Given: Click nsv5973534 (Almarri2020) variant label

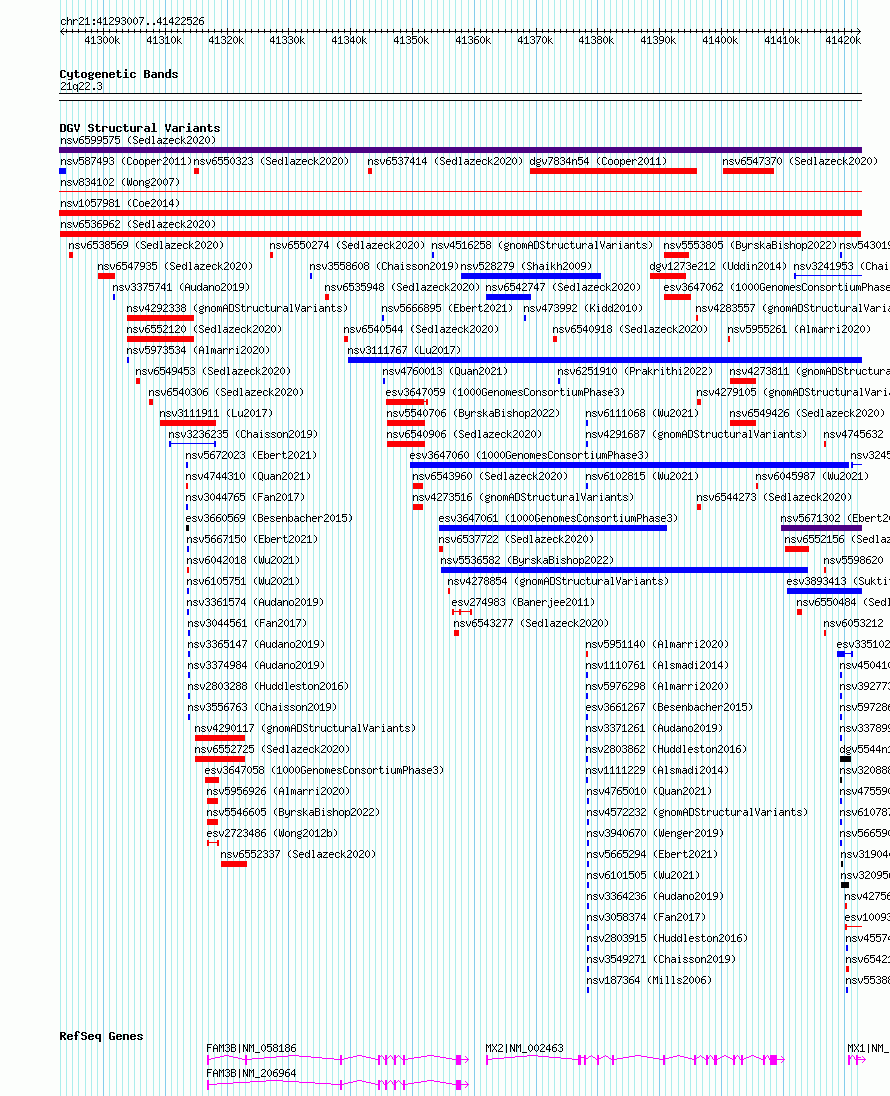Looking at the screenshot, I should click(x=198, y=349).
